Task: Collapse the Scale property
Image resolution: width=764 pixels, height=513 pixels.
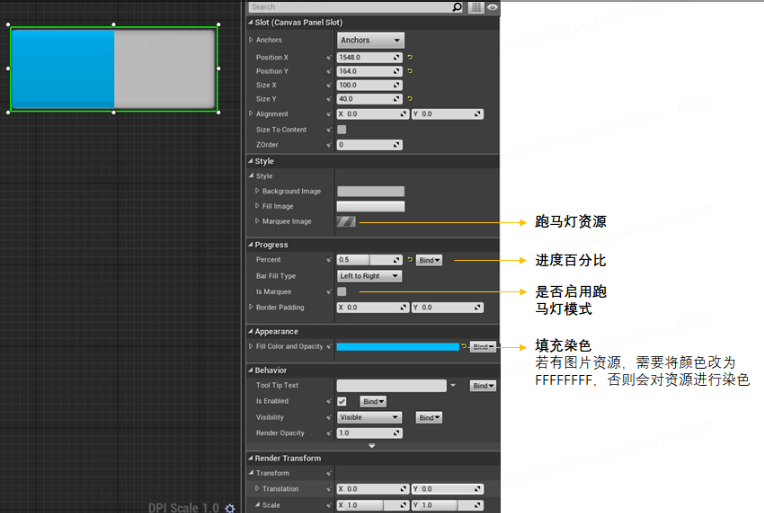Action: pos(257,505)
